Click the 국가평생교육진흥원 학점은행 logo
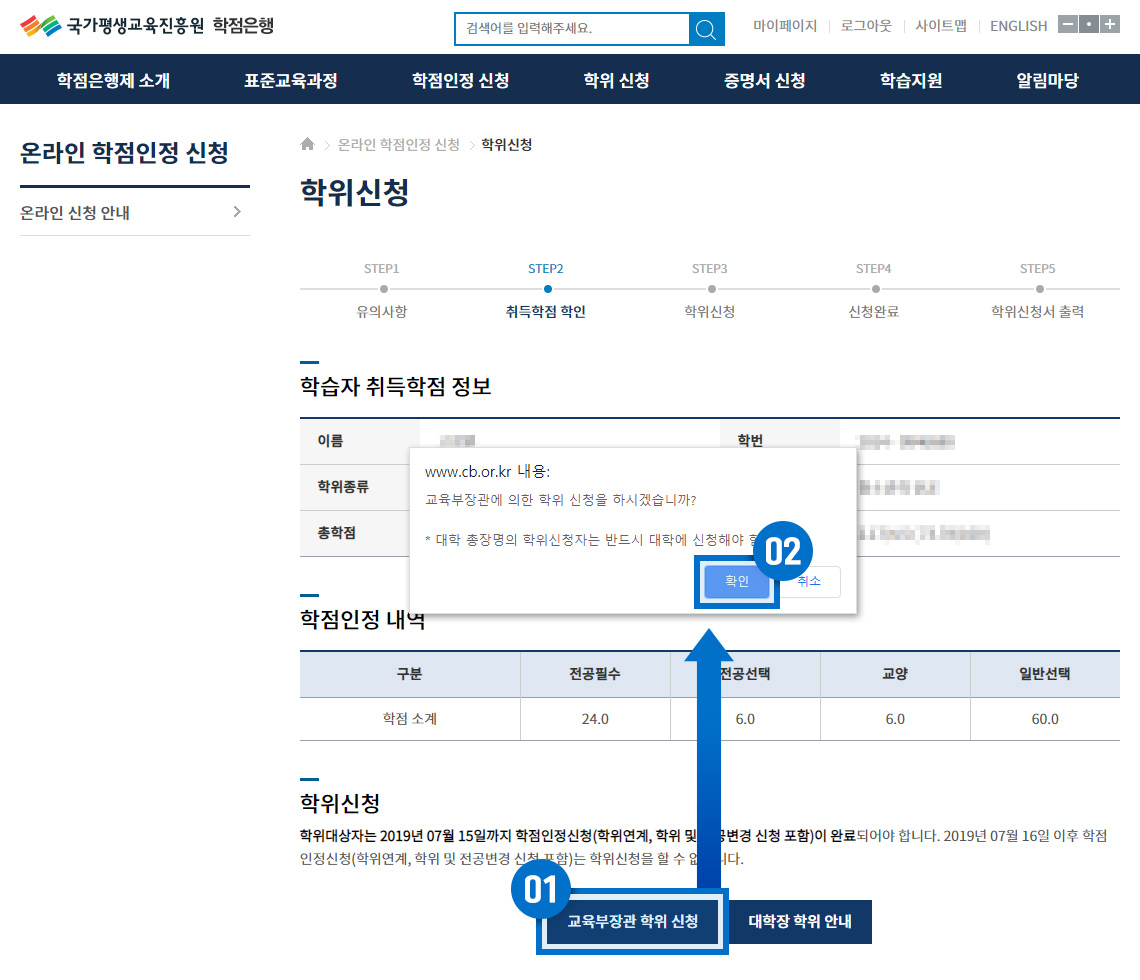This screenshot has height=980, width=1140. click(147, 26)
